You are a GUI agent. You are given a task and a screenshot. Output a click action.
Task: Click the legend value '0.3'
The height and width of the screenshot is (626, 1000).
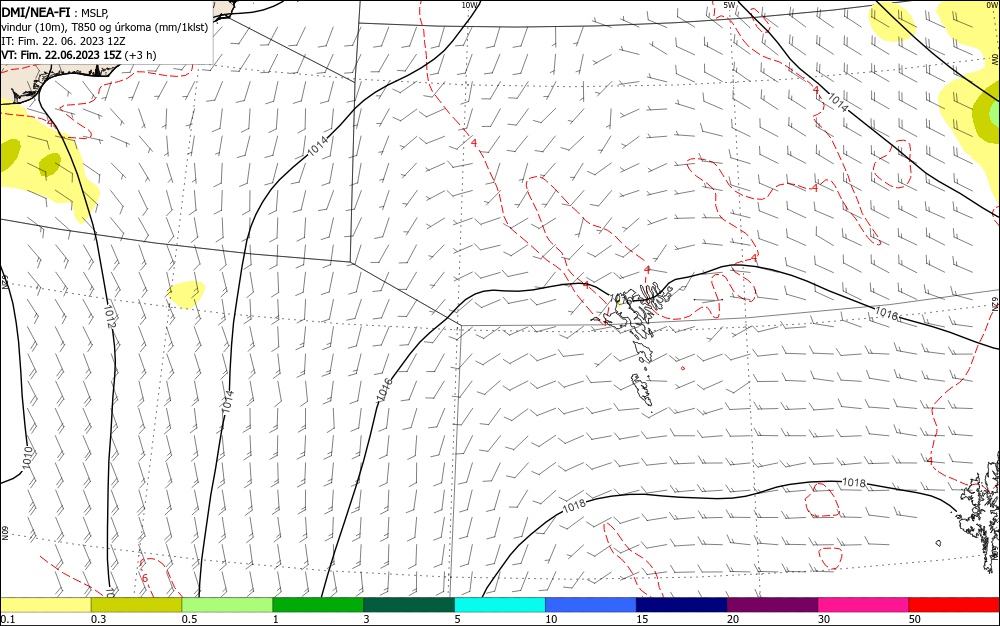point(98,619)
